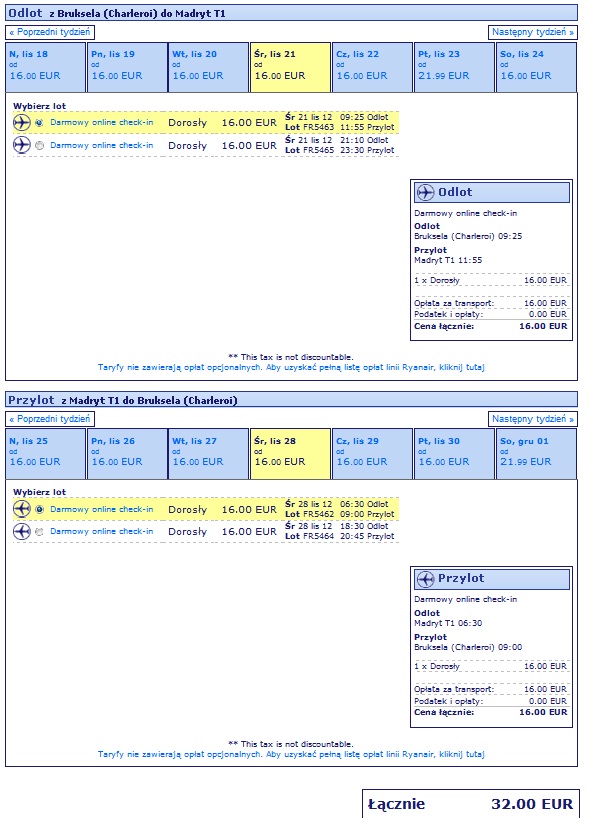Go to previous week for Przylot
Screen dimensions: 590x818
point(50,419)
